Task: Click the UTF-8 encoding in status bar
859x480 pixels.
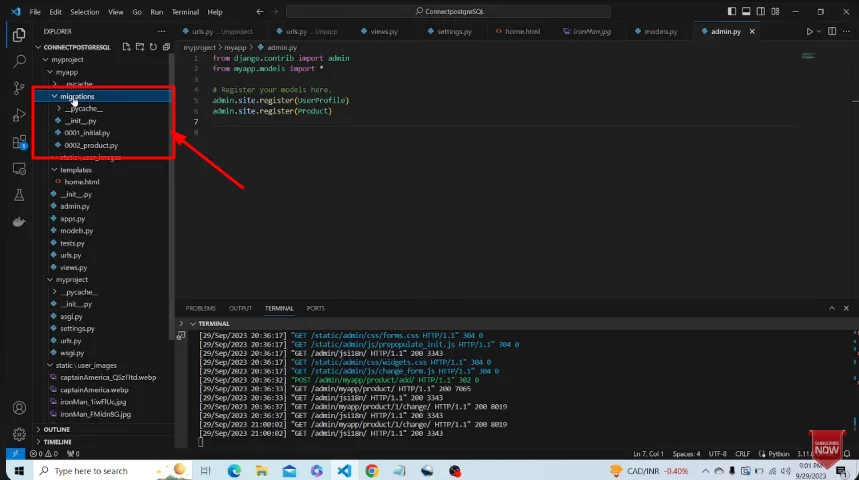Action: point(717,454)
